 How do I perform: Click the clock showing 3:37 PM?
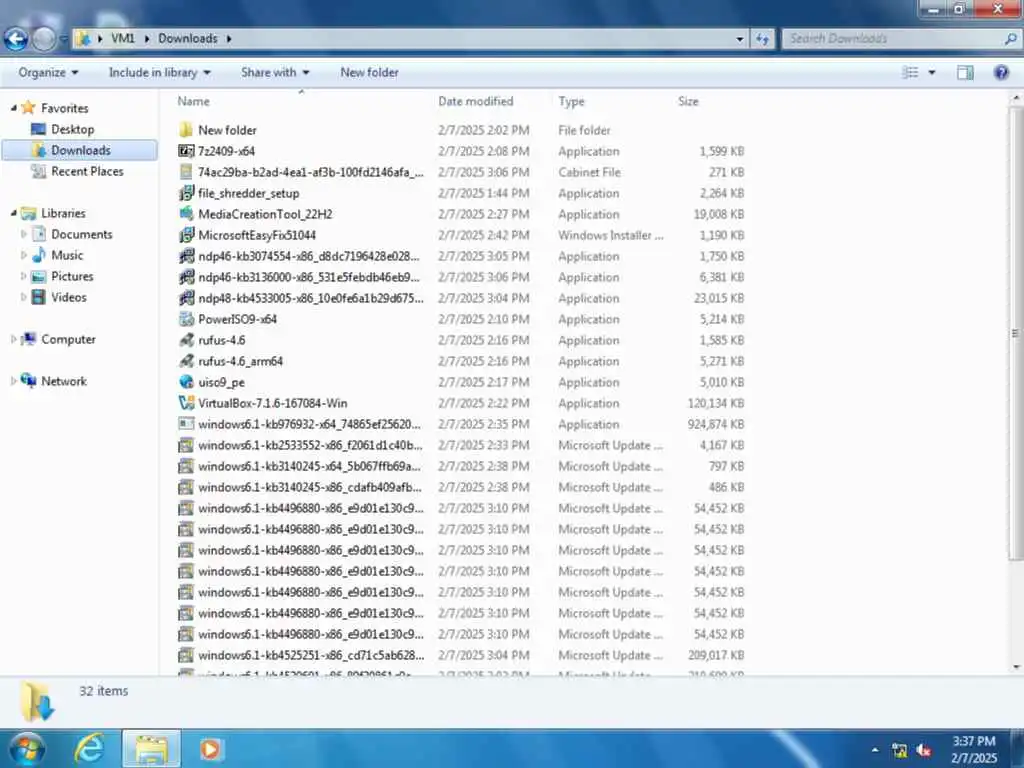coord(973,741)
